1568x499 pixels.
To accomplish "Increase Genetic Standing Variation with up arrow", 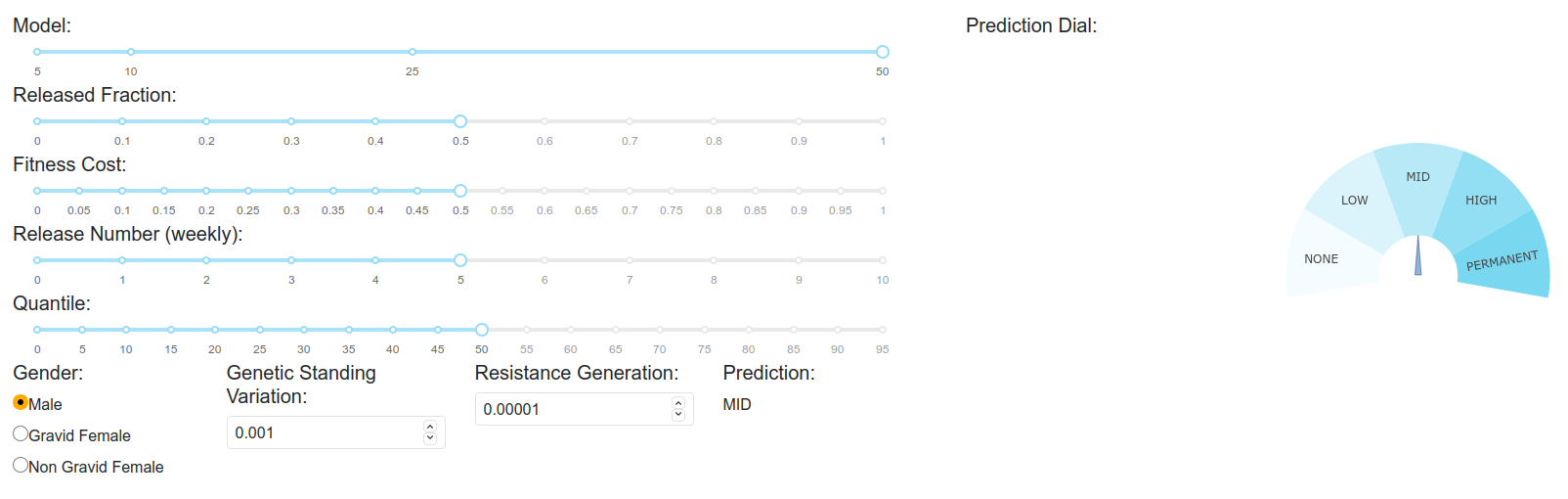I will [430, 427].
